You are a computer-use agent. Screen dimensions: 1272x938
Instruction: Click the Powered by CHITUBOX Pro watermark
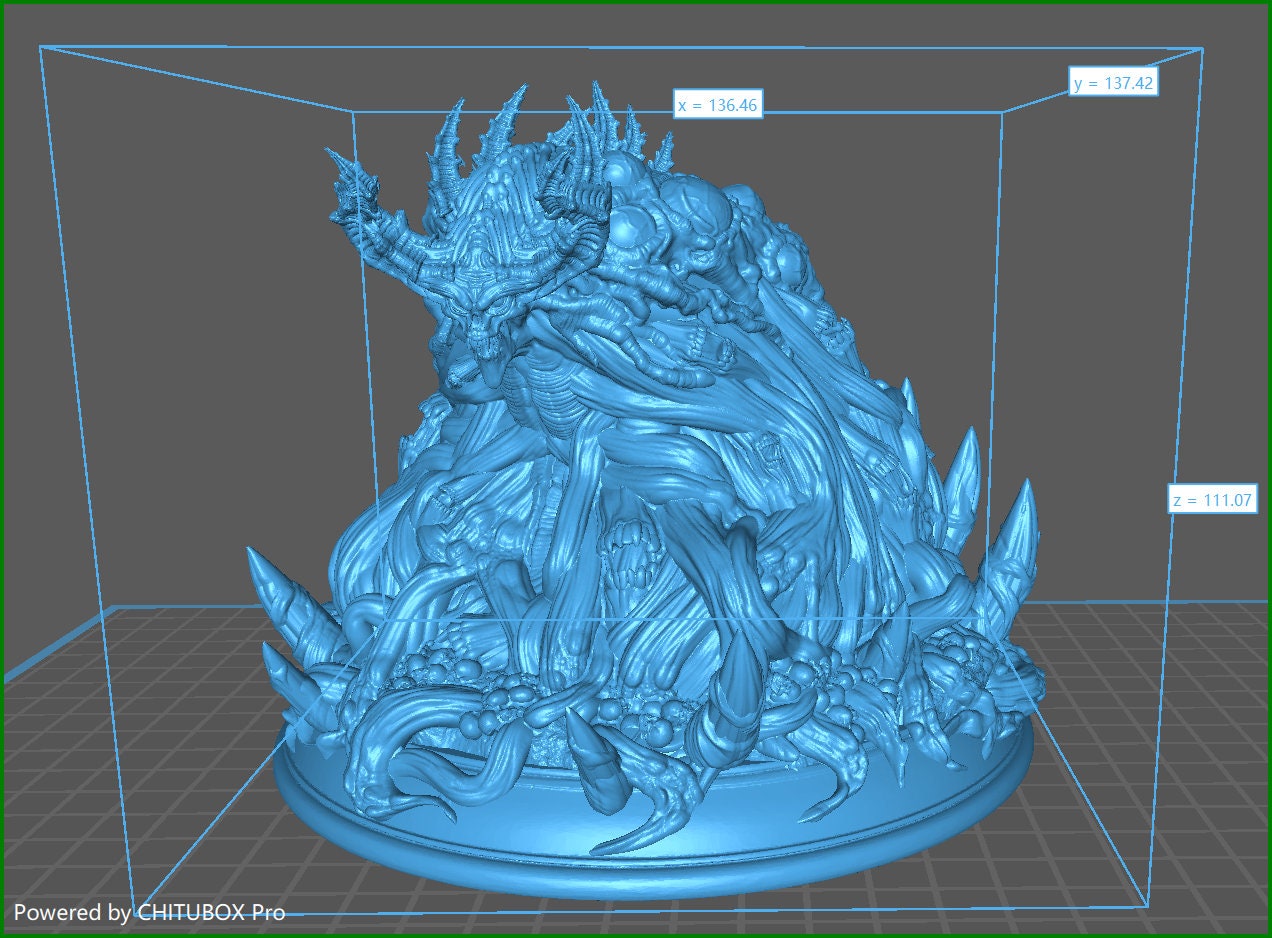pos(150,912)
